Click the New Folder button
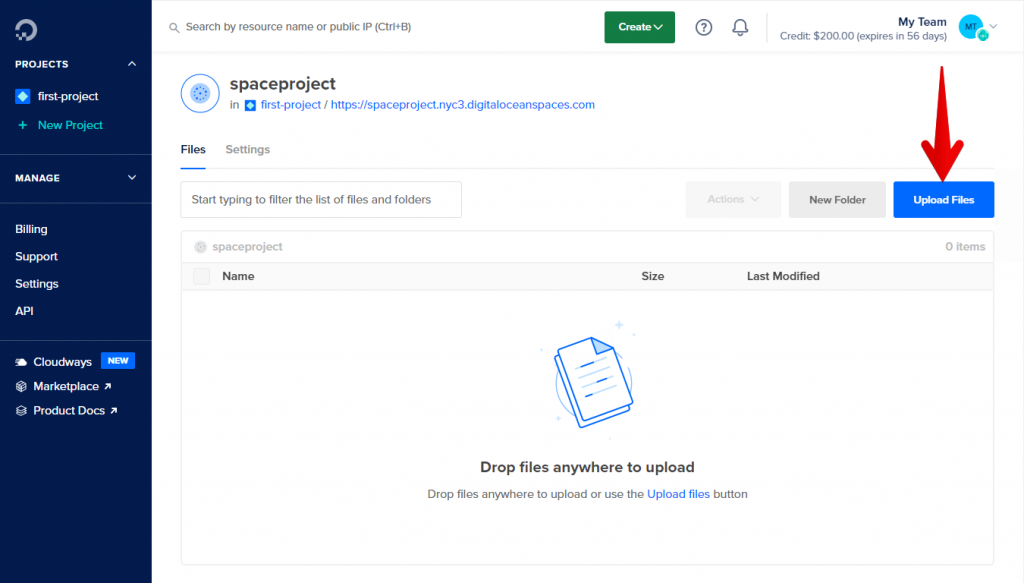The image size is (1024, 583). (837, 199)
